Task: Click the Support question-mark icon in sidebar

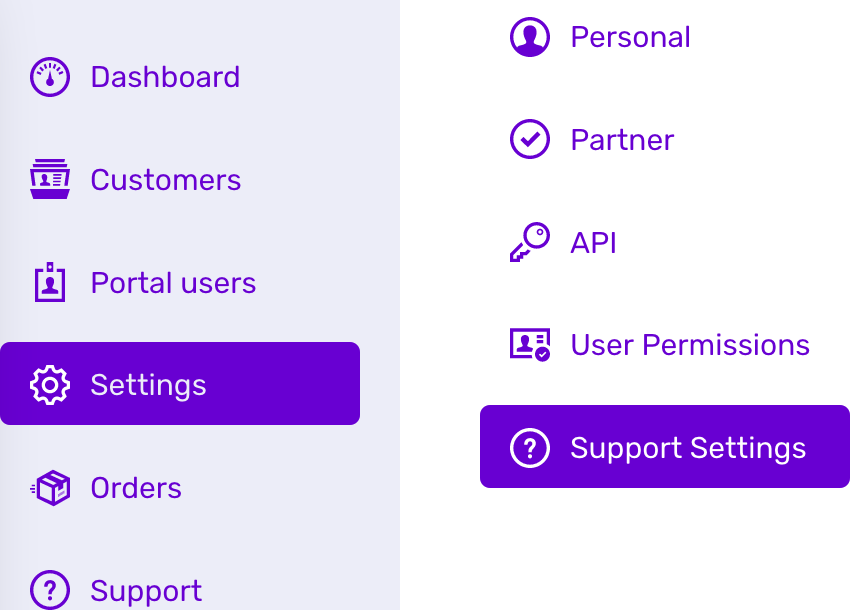Action: click(50, 590)
